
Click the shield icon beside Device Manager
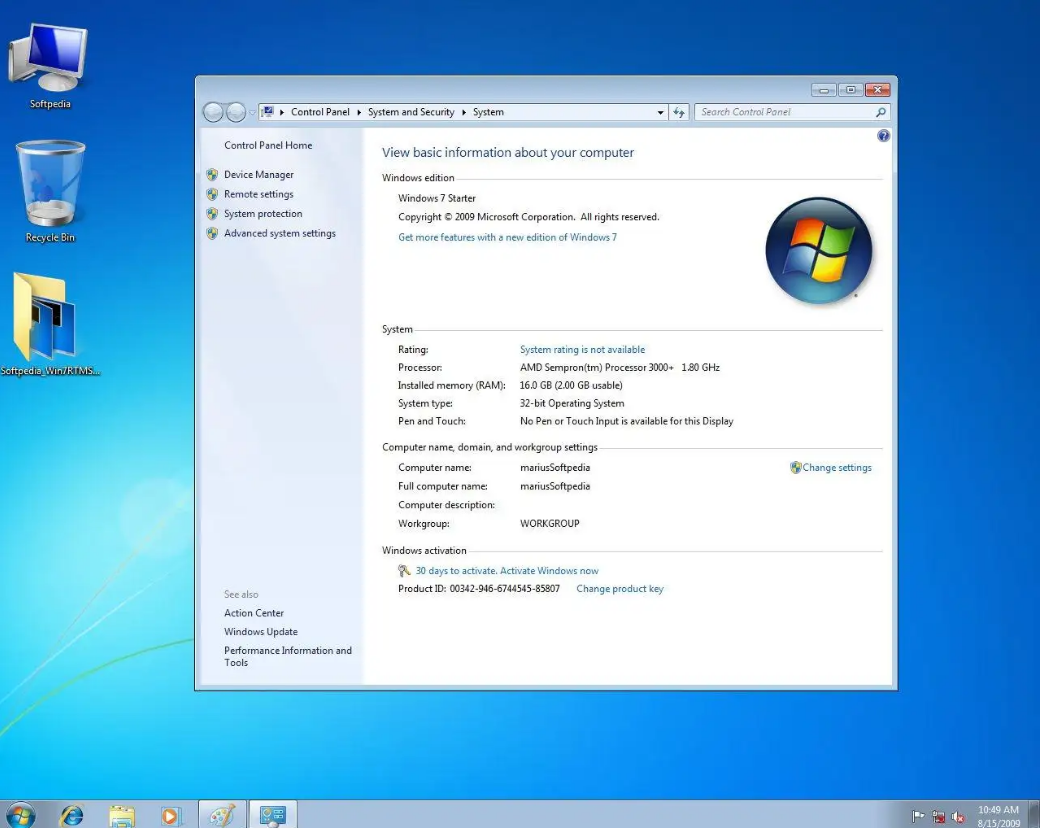(212, 174)
